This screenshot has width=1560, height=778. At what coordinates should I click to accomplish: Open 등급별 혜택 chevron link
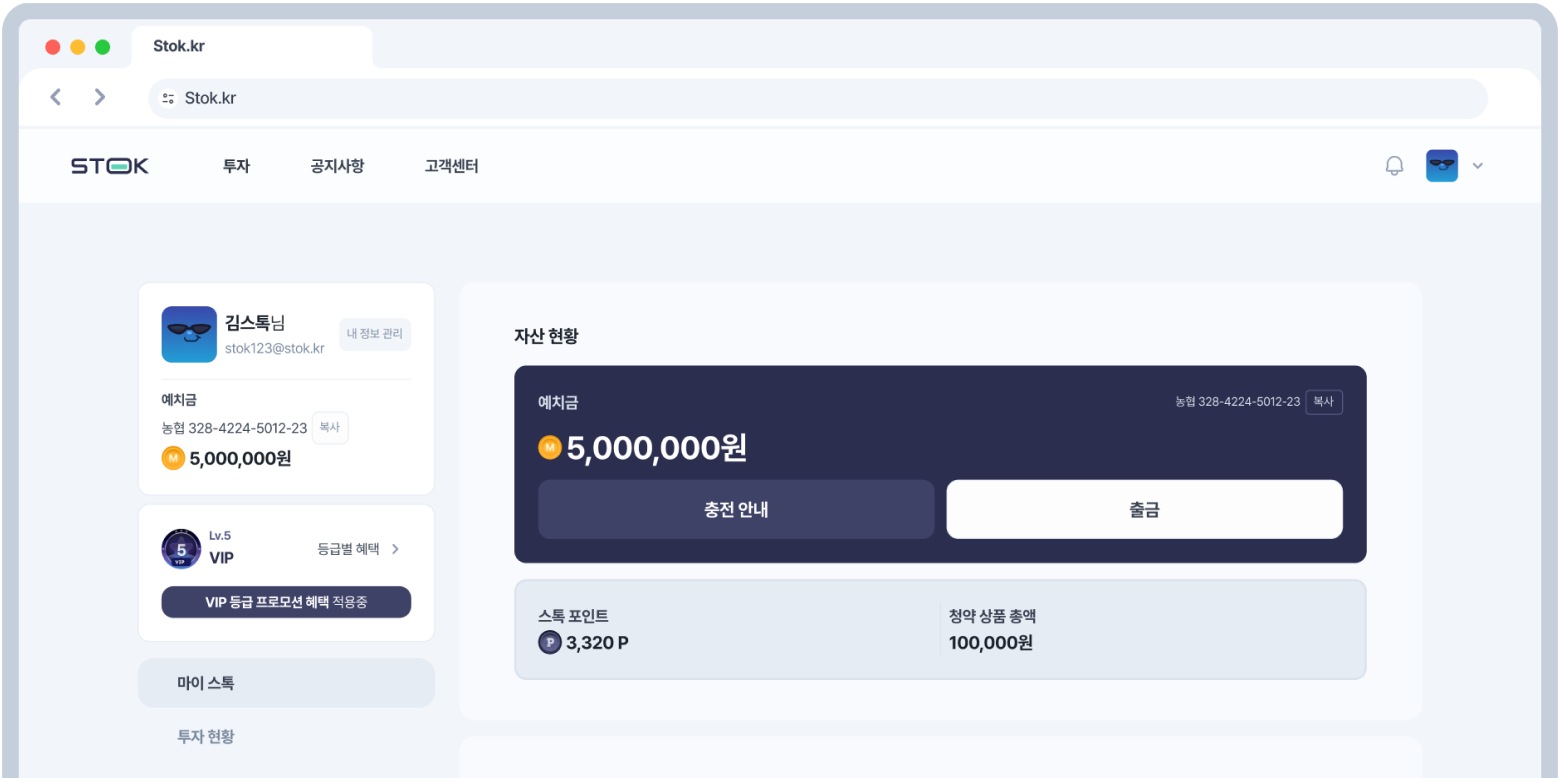click(359, 549)
